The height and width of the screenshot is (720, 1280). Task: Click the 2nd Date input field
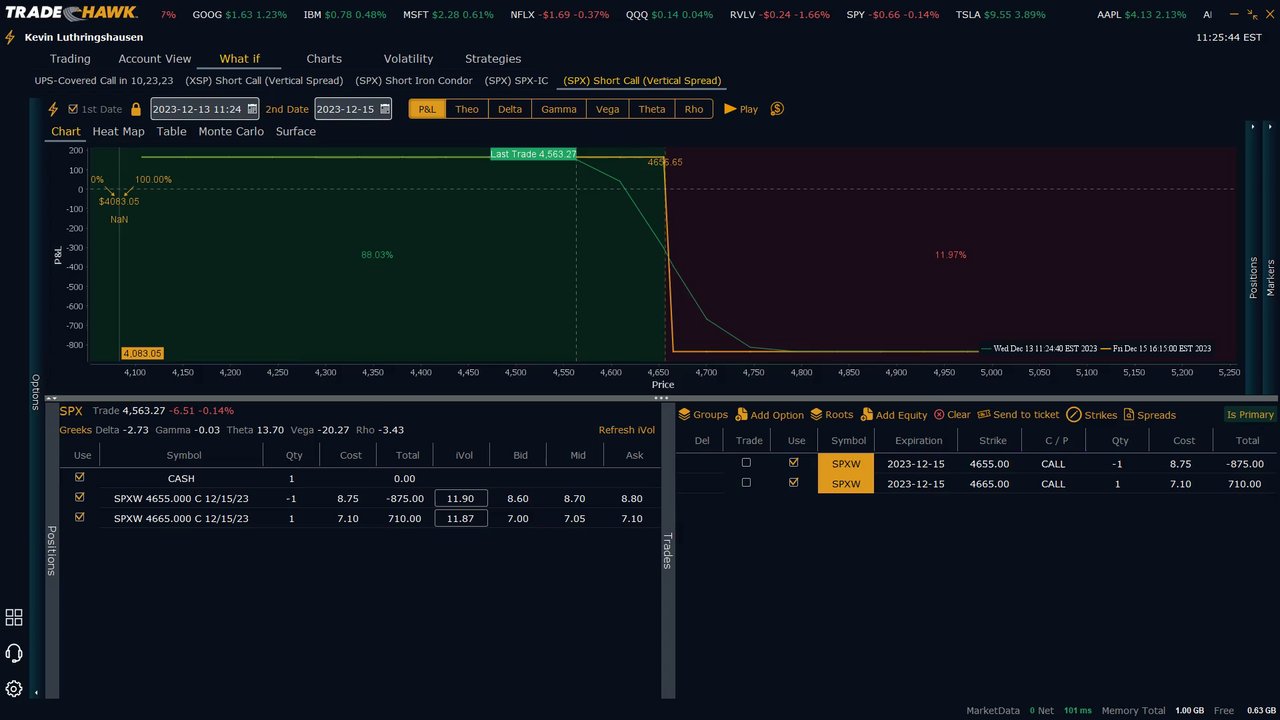(353, 109)
